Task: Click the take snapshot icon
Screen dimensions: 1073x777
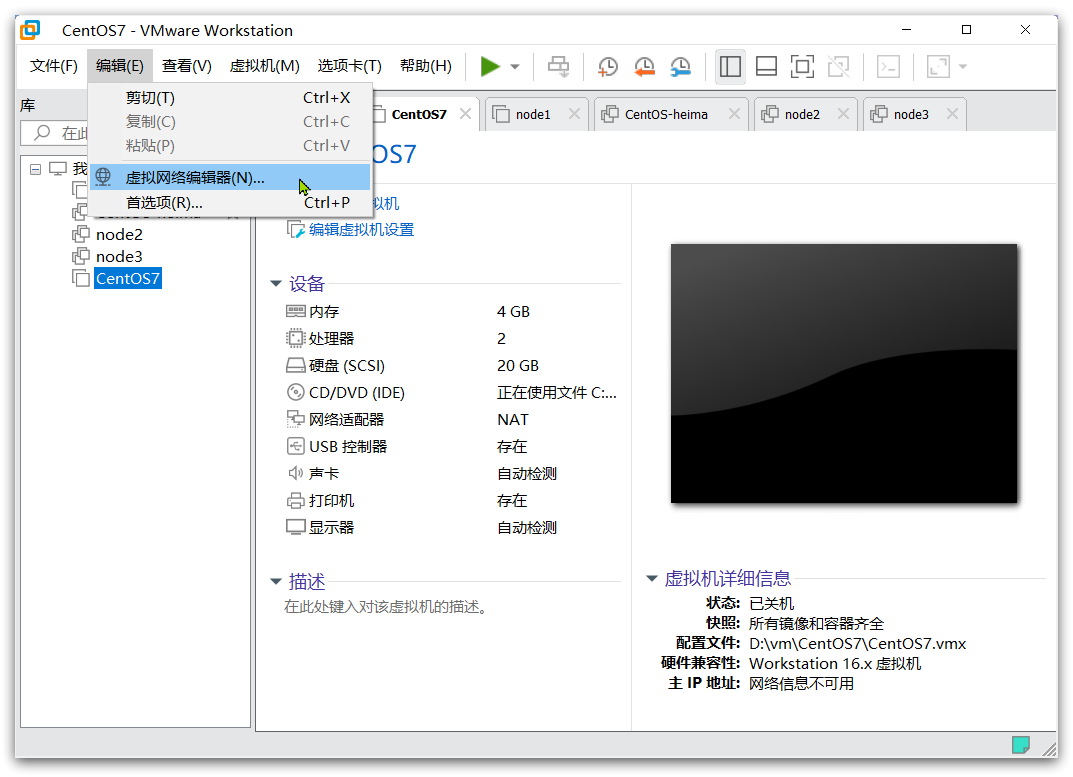Action: [x=607, y=67]
